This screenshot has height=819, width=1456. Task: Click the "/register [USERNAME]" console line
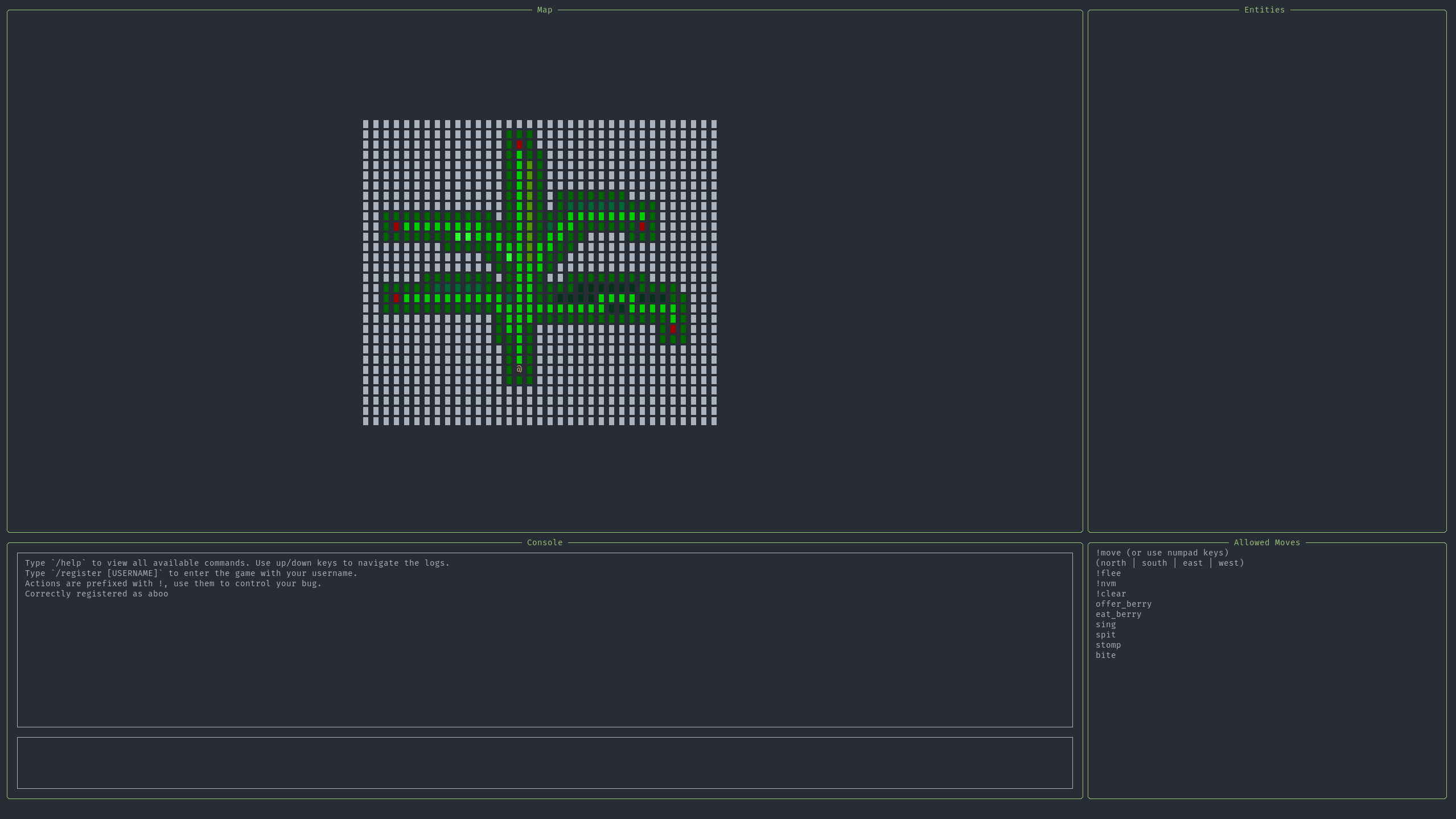(x=191, y=573)
